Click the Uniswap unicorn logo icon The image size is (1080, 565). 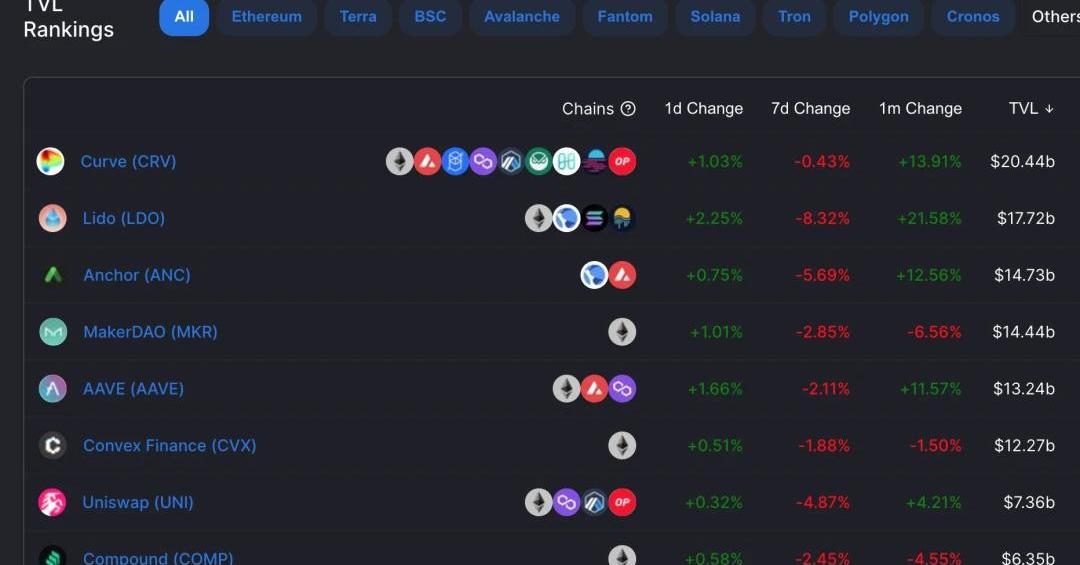(x=52, y=502)
